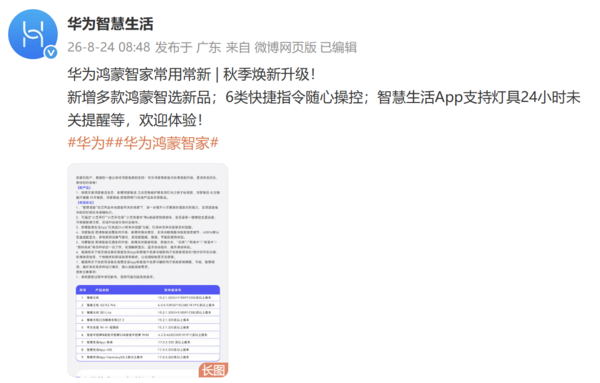600x383 pixels.
Task: Click the blue verified V badge
Action: (51, 52)
